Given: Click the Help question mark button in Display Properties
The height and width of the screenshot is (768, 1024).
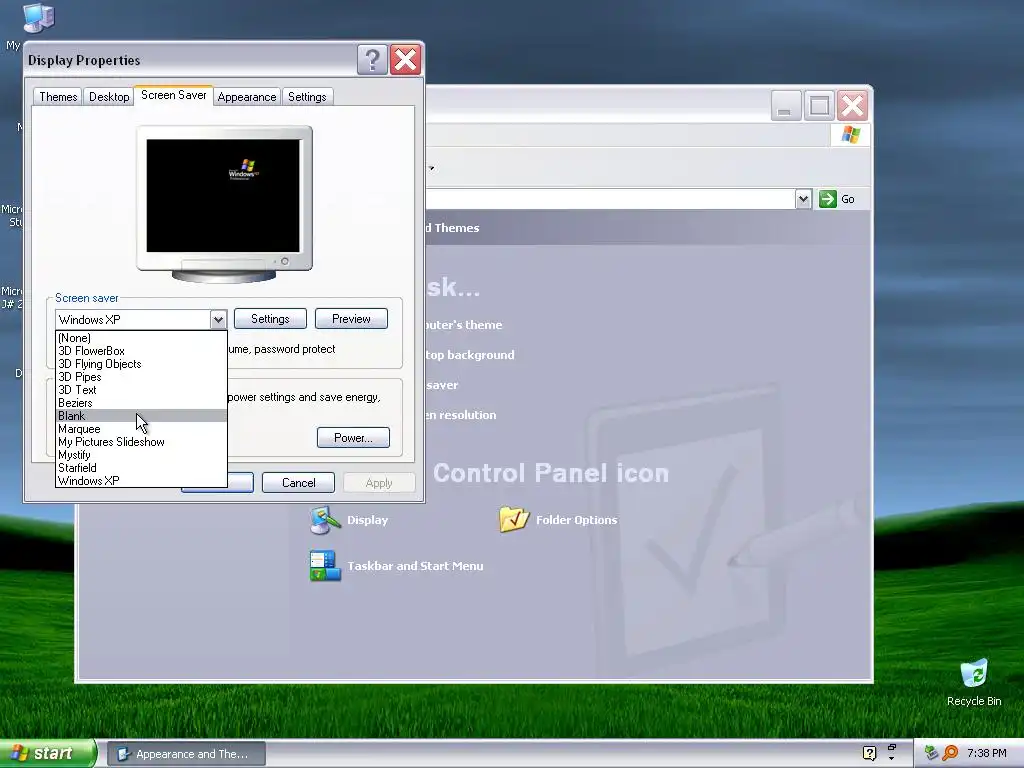Looking at the screenshot, I should 372,60.
